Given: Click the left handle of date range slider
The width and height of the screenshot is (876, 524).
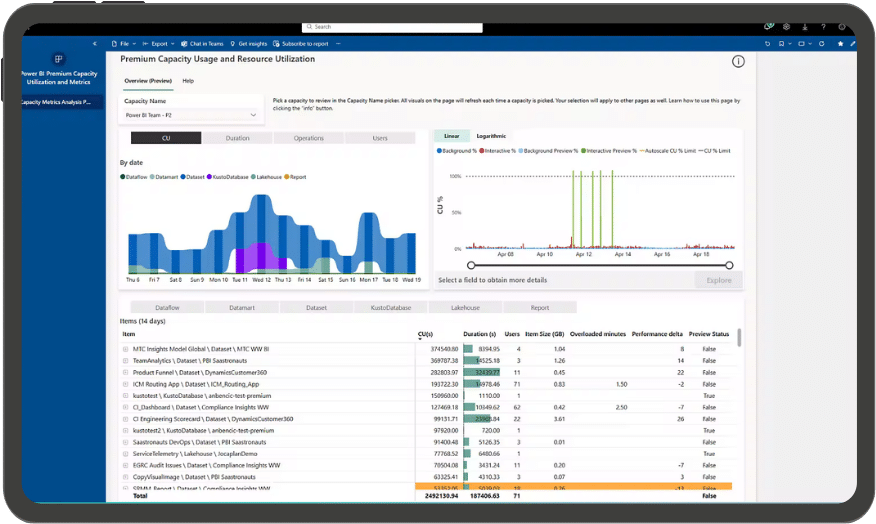Looking at the screenshot, I should coord(471,265).
